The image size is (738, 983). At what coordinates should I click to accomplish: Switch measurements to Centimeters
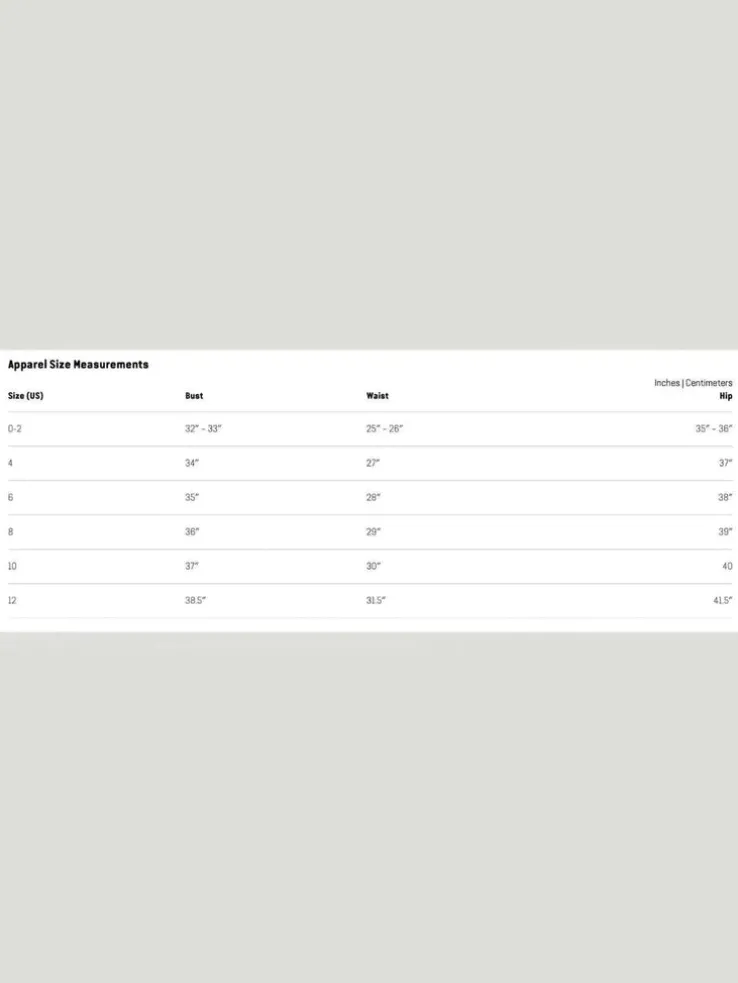[x=709, y=382]
